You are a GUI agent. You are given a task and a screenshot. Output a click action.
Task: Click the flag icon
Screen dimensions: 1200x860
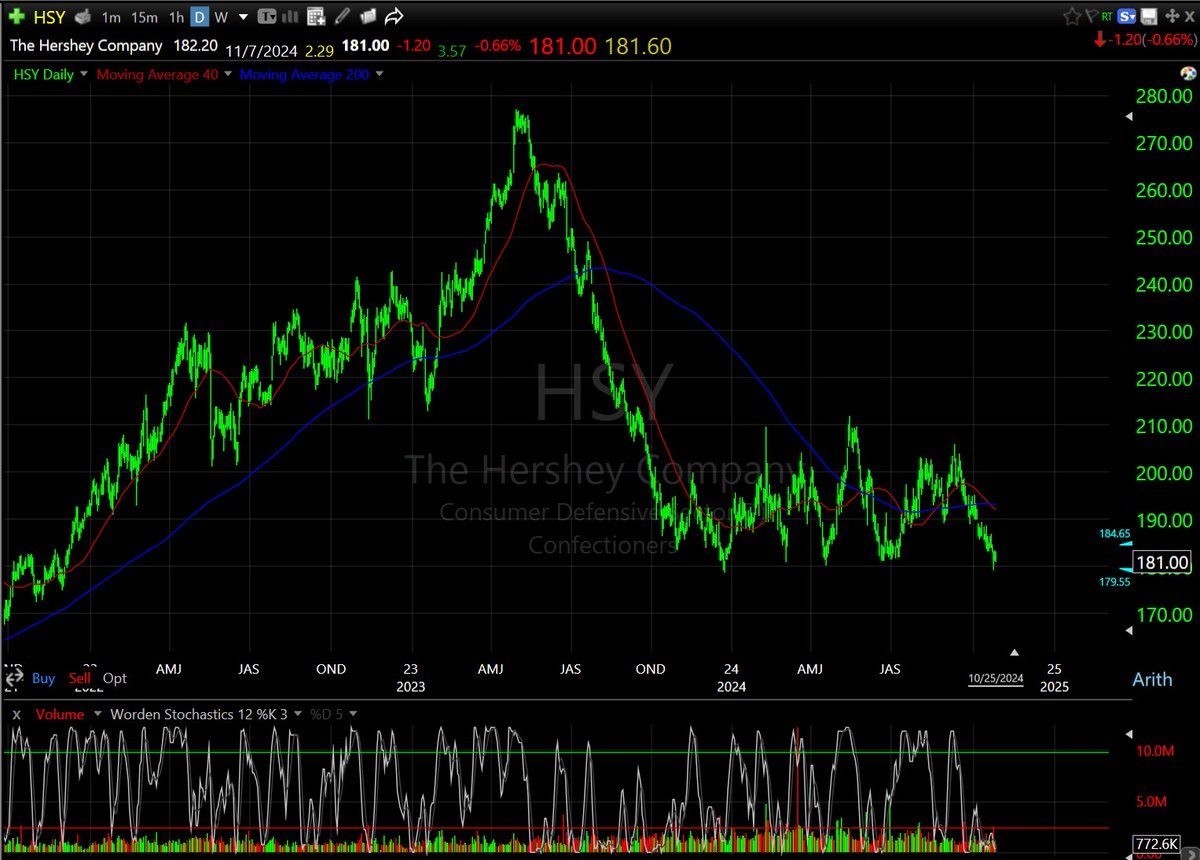[x=1091, y=16]
